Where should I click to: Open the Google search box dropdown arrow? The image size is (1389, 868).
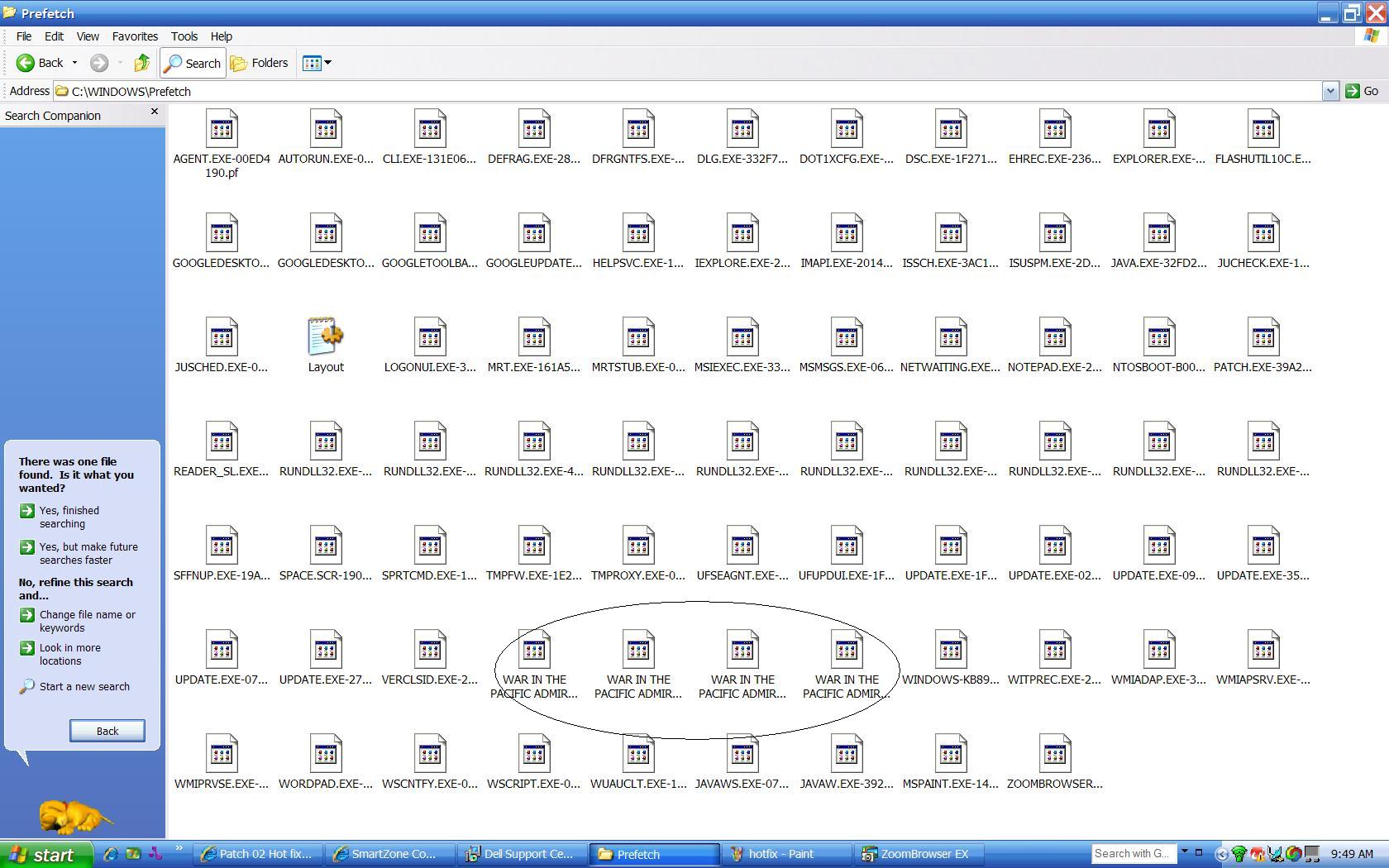[x=1184, y=852]
